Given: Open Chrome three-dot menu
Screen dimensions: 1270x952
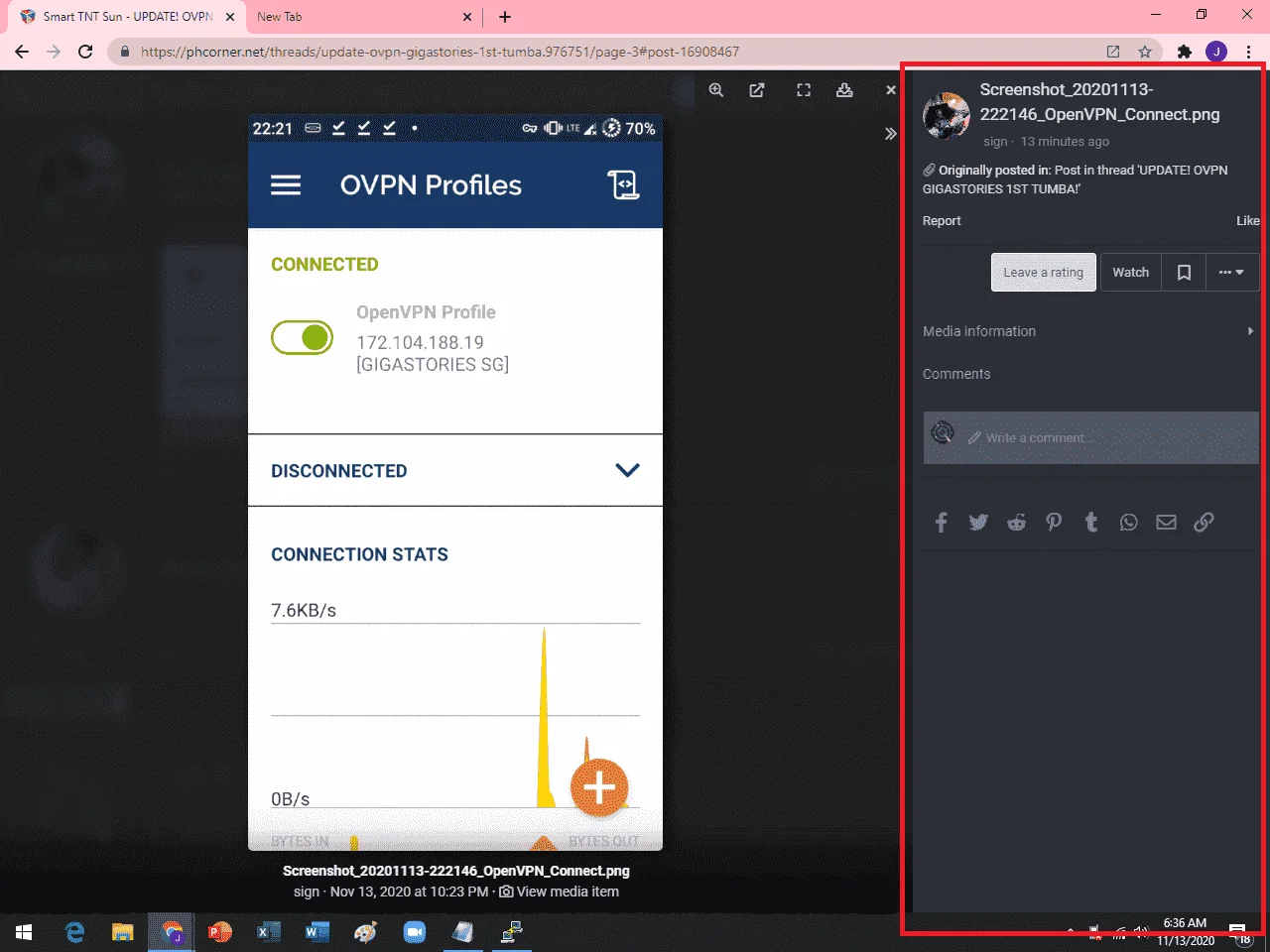Looking at the screenshot, I should coord(1248,52).
